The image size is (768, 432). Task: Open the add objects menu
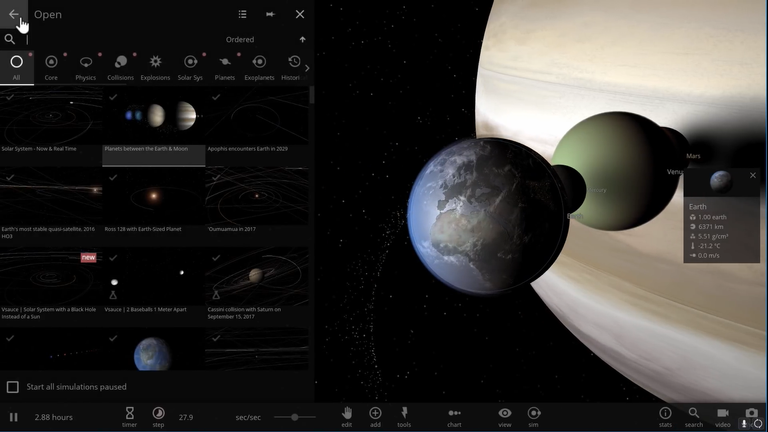point(375,417)
